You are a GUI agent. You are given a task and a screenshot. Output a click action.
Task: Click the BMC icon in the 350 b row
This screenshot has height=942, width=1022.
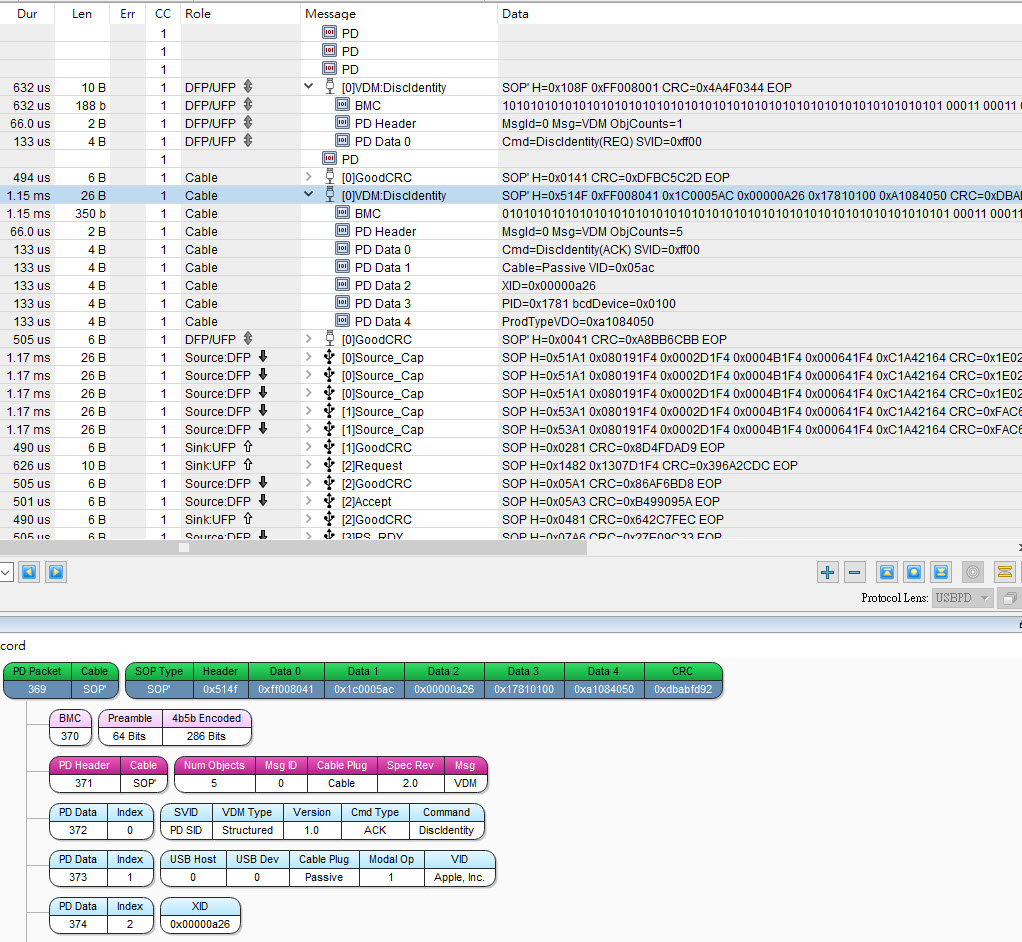[x=342, y=213]
